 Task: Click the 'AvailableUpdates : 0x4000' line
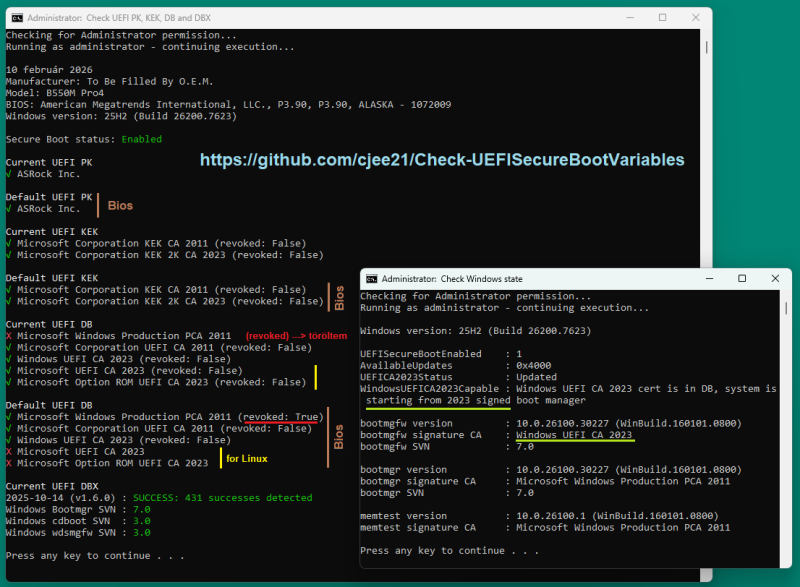pos(456,366)
